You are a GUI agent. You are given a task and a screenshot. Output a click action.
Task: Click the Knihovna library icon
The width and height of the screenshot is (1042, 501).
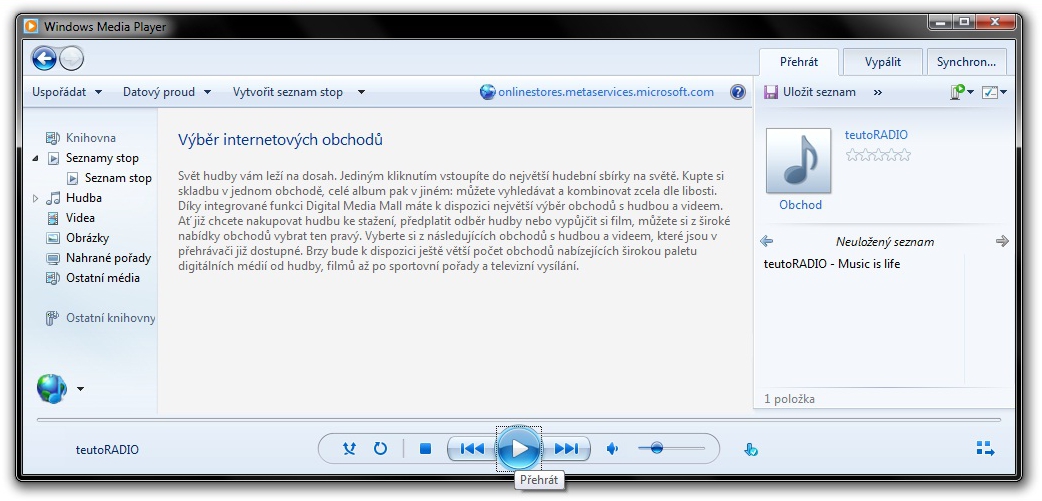53,138
